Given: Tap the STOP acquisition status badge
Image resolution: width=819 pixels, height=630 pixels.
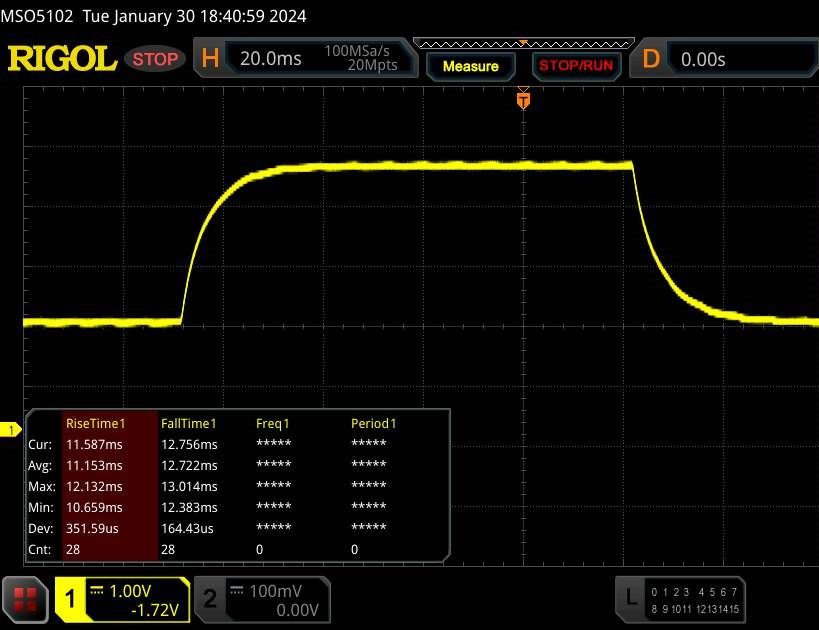Looking at the screenshot, I should point(155,59).
